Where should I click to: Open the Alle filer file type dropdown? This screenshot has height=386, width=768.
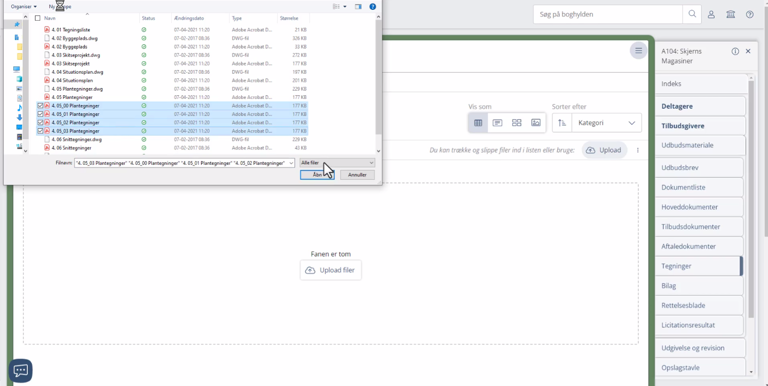[x=337, y=163]
